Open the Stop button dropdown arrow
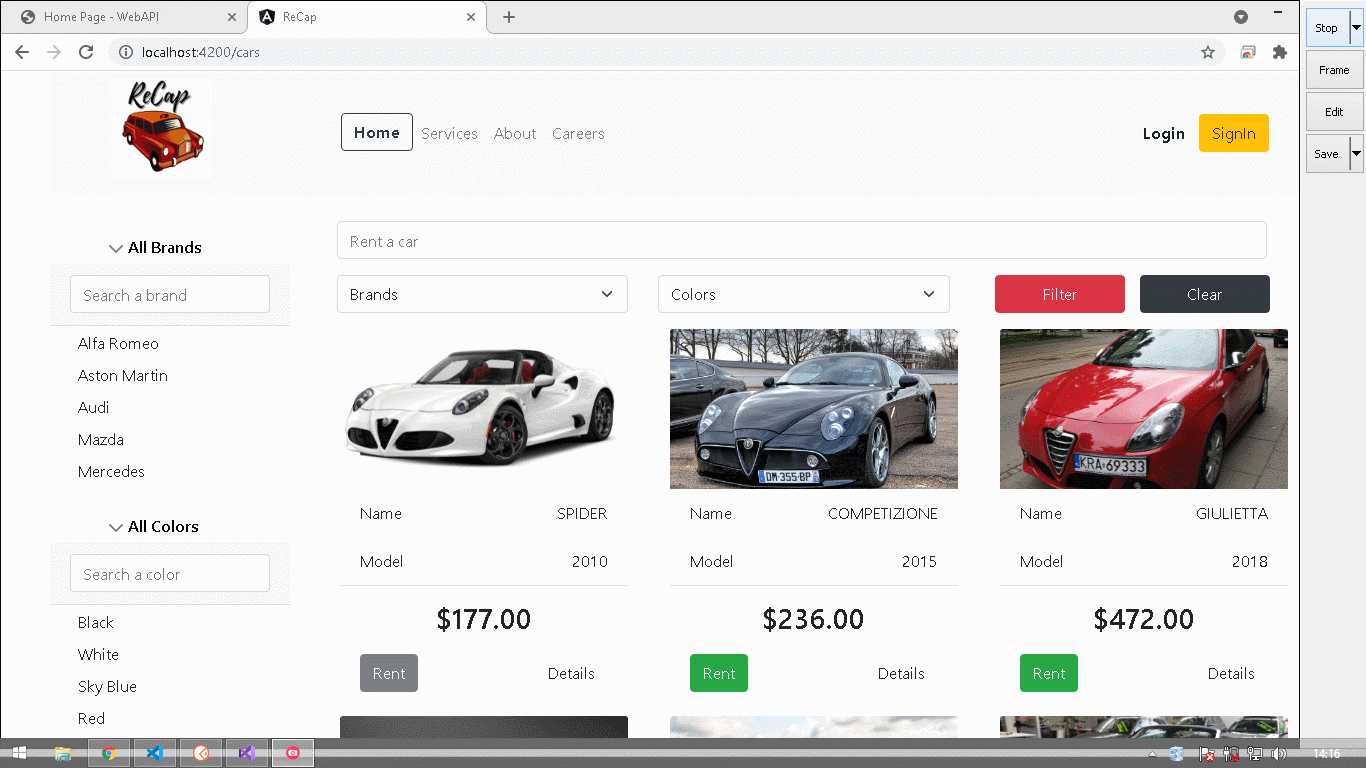Viewport: 1366px width, 768px height. click(x=1356, y=28)
